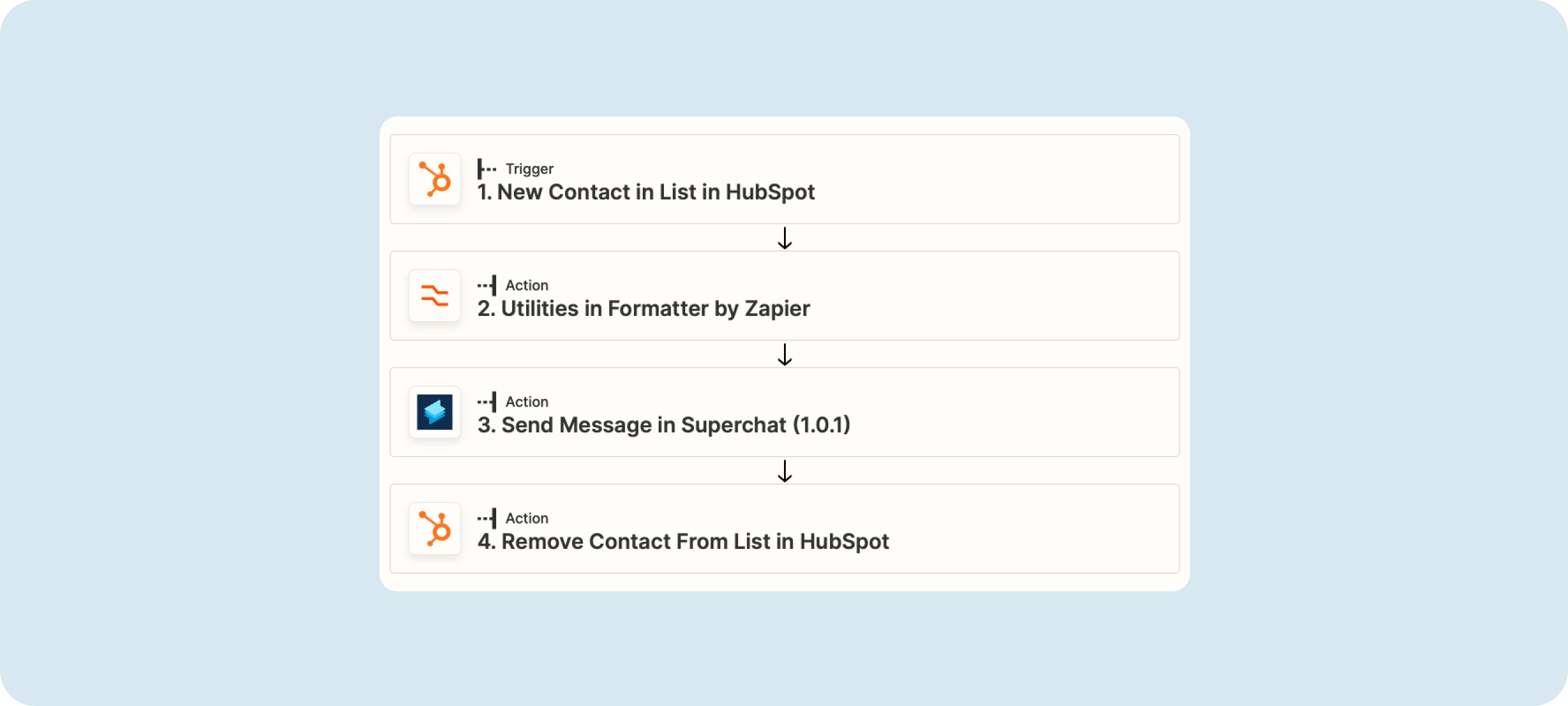Click the action symbol in step 4
The height and width of the screenshot is (706, 1568).
click(486, 518)
